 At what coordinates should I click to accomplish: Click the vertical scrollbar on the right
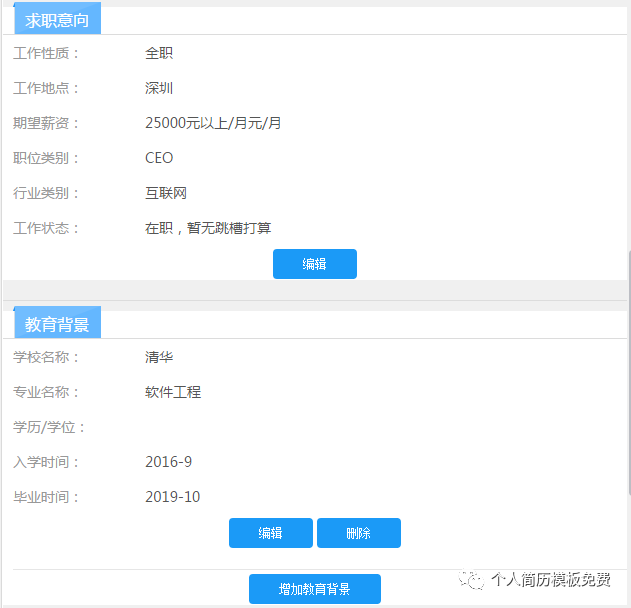coord(629,372)
